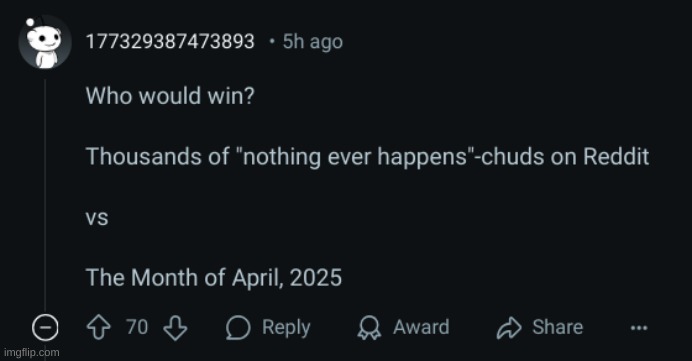
Task: Click the Award text label
Action: [x=421, y=327]
